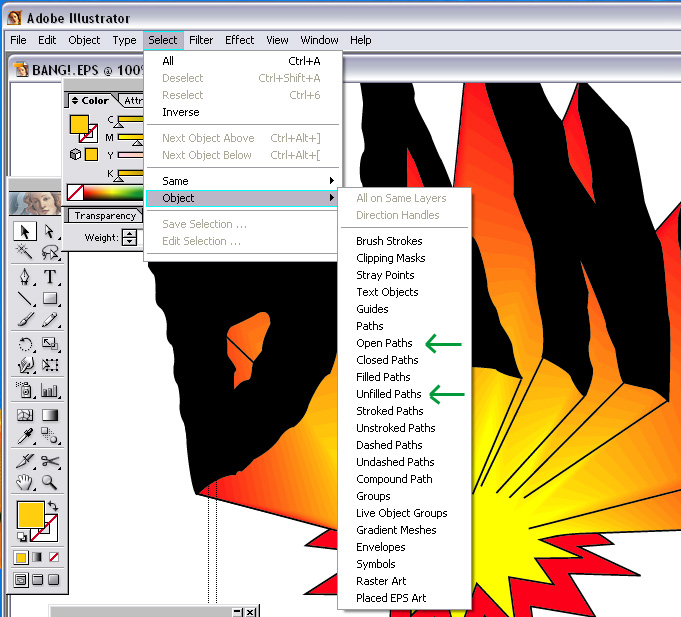
Task: Open the Window menu
Action: [319, 40]
